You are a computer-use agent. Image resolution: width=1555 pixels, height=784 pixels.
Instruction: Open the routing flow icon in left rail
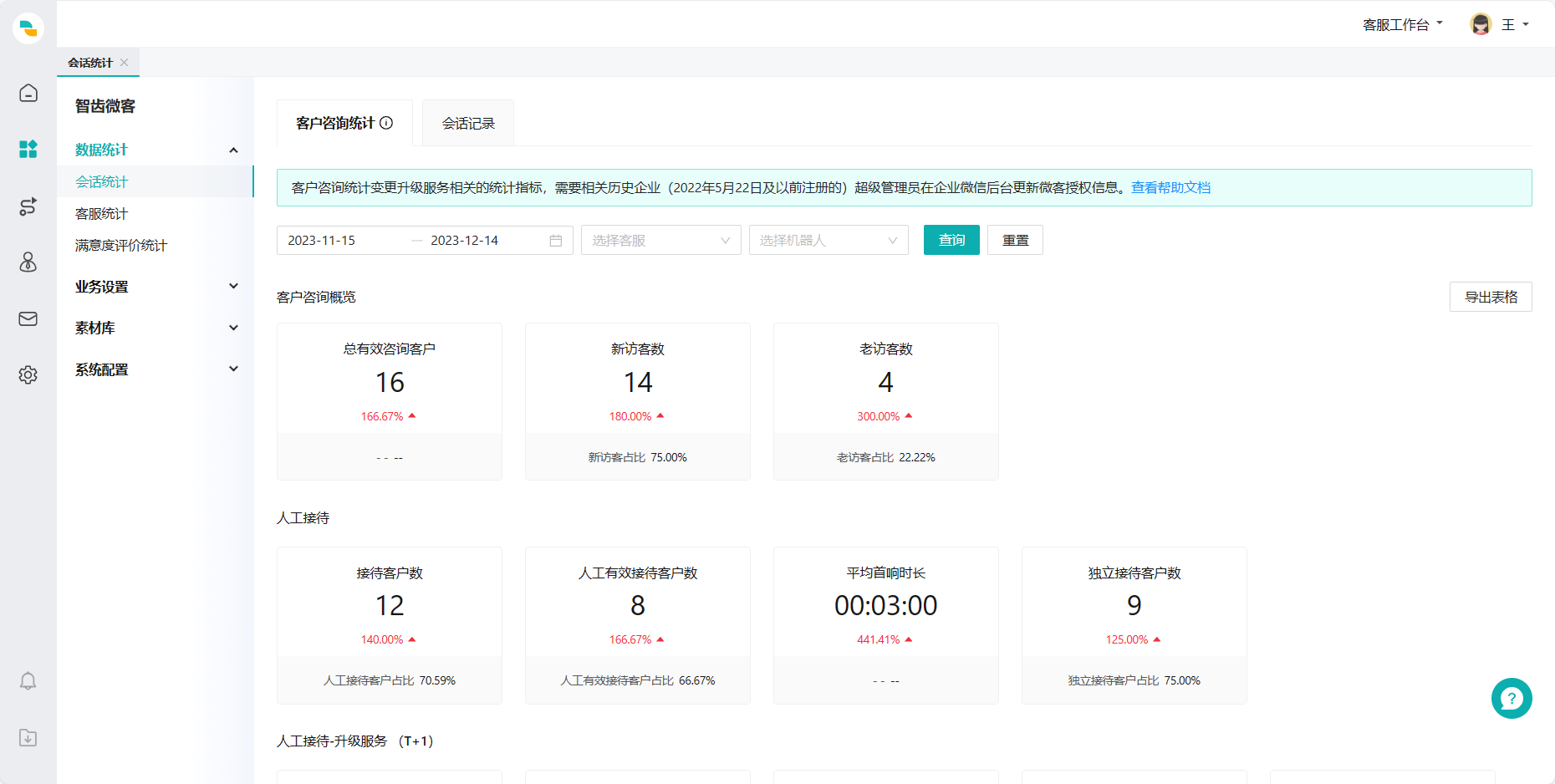[28, 206]
